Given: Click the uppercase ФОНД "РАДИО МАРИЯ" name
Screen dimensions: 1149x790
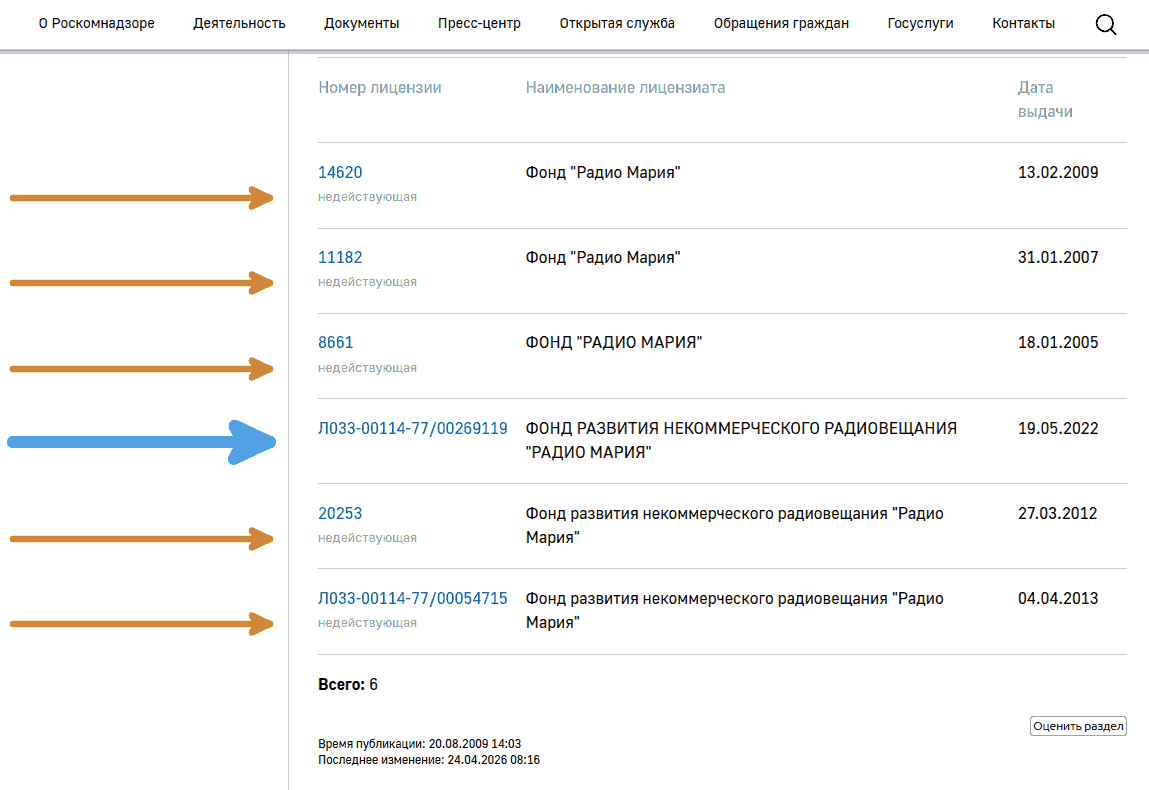Looking at the screenshot, I should pos(613,342).
